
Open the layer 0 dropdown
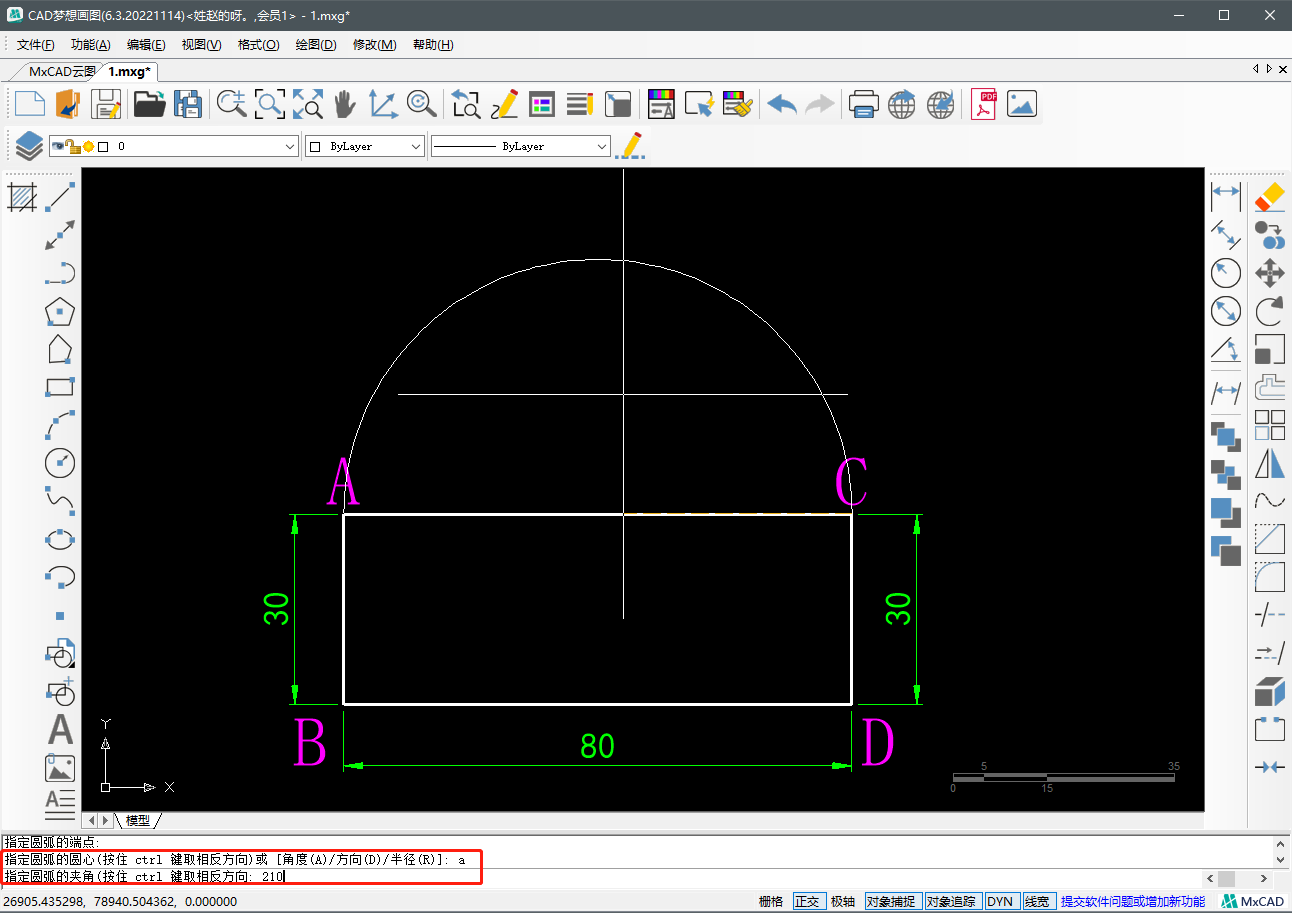coord(290,146)
